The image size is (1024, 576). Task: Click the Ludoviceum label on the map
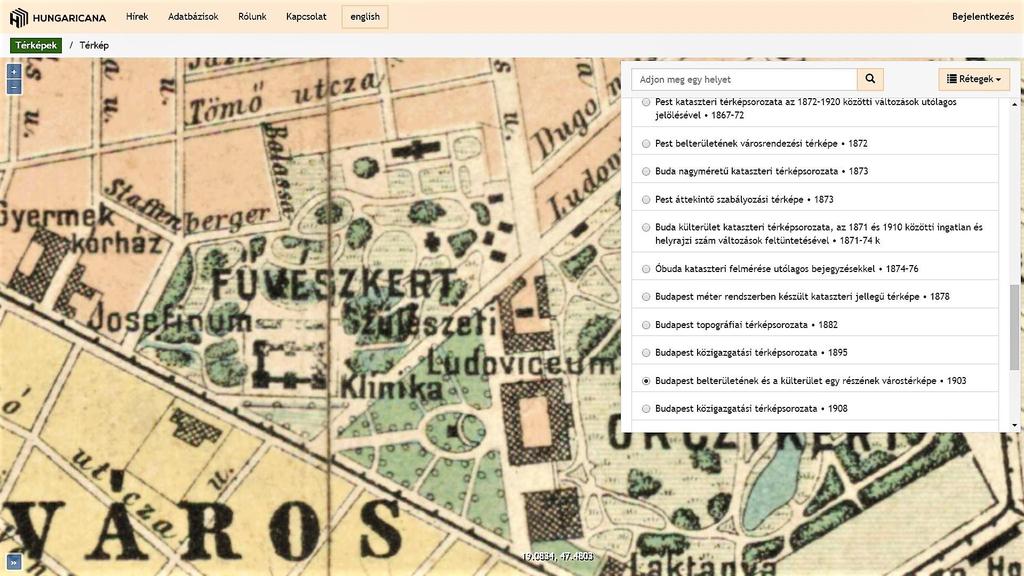[x=520, y=363]
